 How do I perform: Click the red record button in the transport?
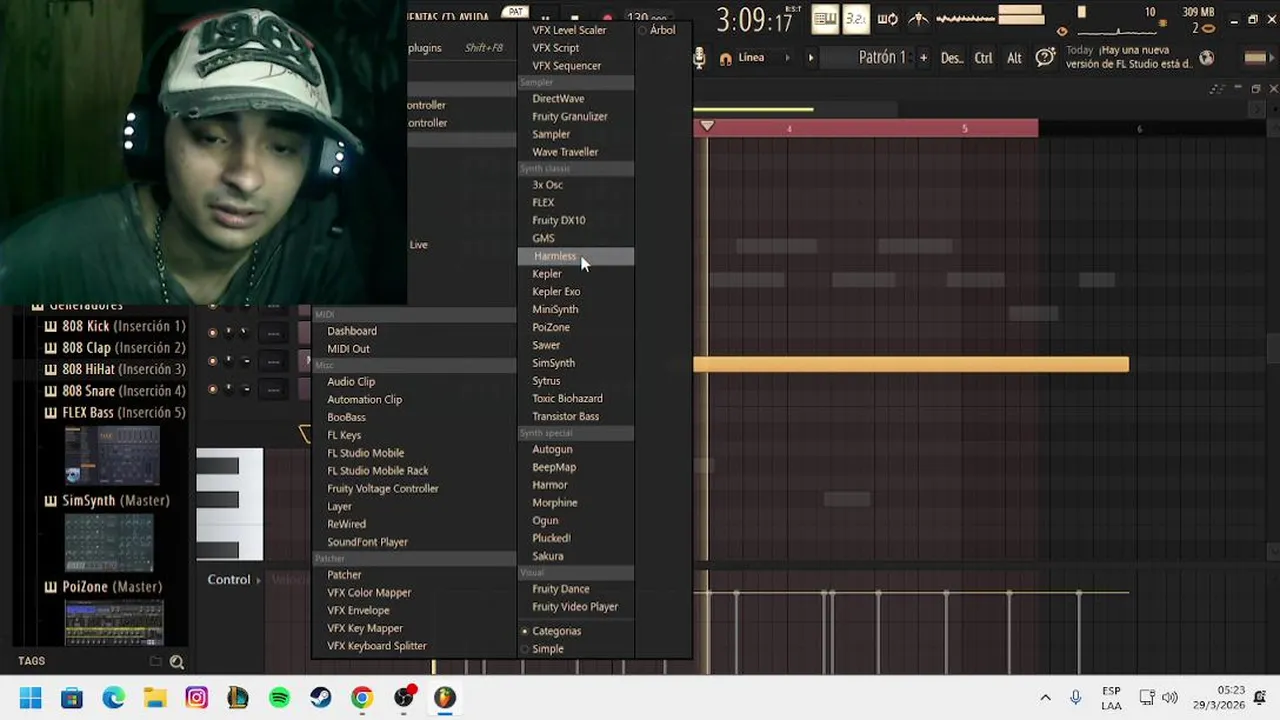pyautogui.click(x=607, y=18)
